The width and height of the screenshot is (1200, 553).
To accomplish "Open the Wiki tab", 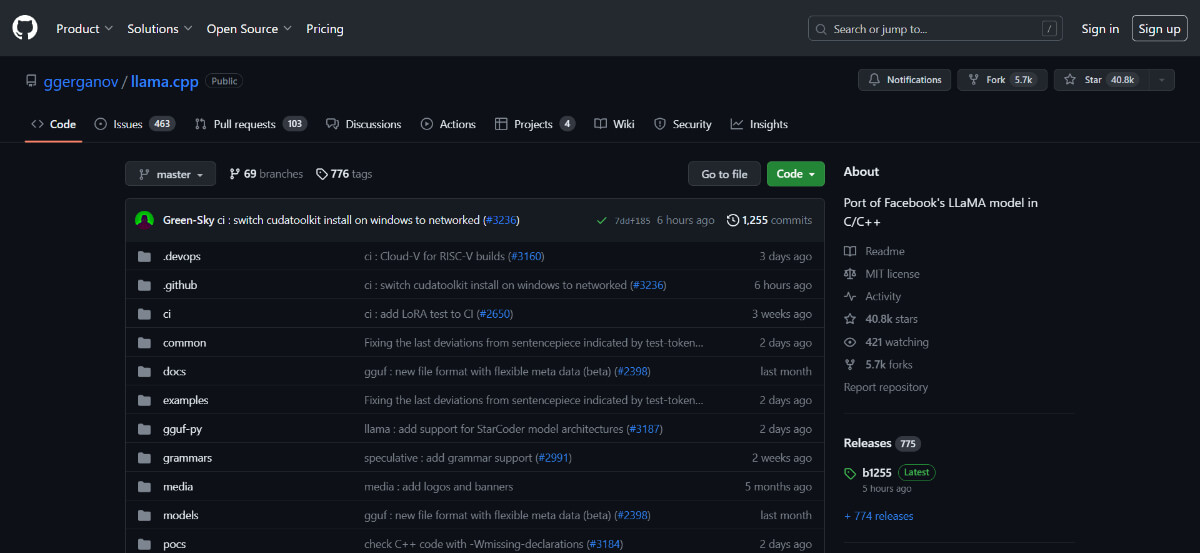I will pos(614,124).
